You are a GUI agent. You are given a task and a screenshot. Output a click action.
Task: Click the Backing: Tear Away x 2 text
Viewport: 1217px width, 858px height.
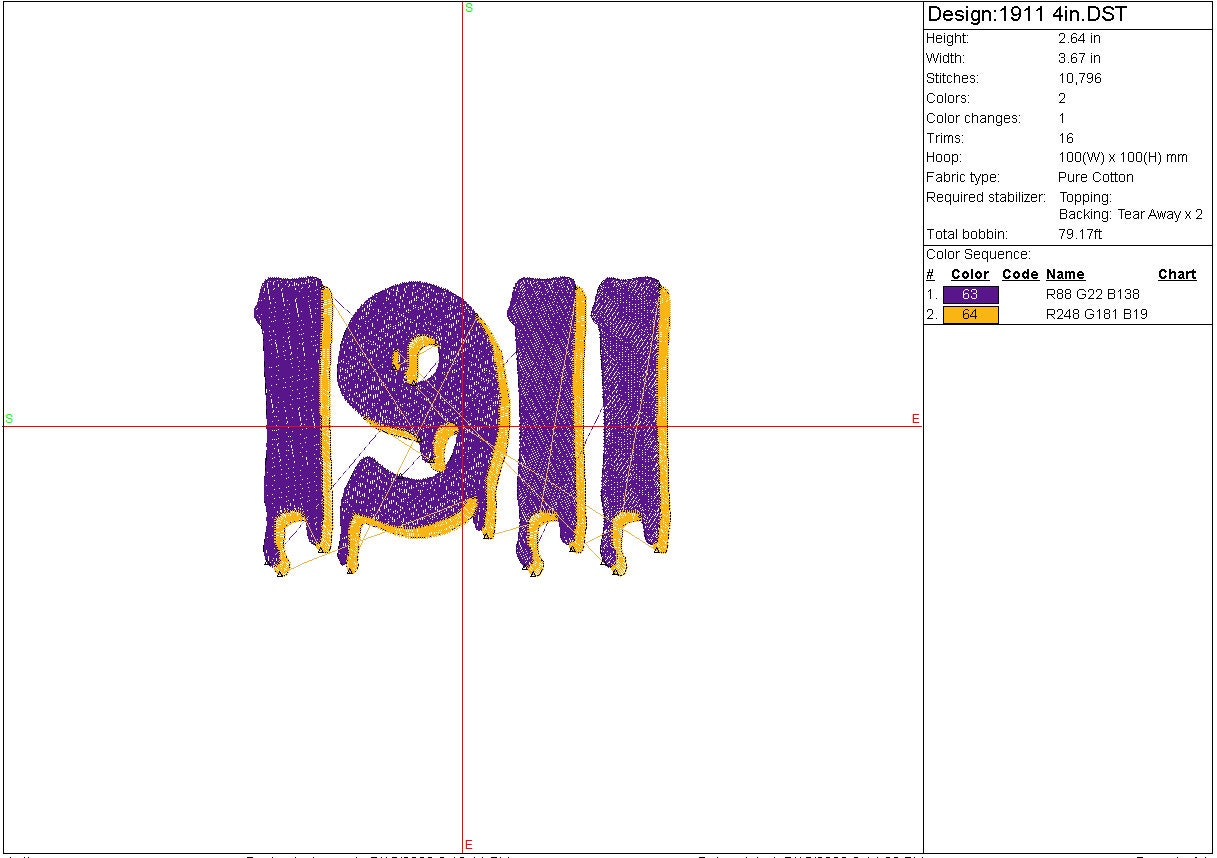click(1130, 215)
